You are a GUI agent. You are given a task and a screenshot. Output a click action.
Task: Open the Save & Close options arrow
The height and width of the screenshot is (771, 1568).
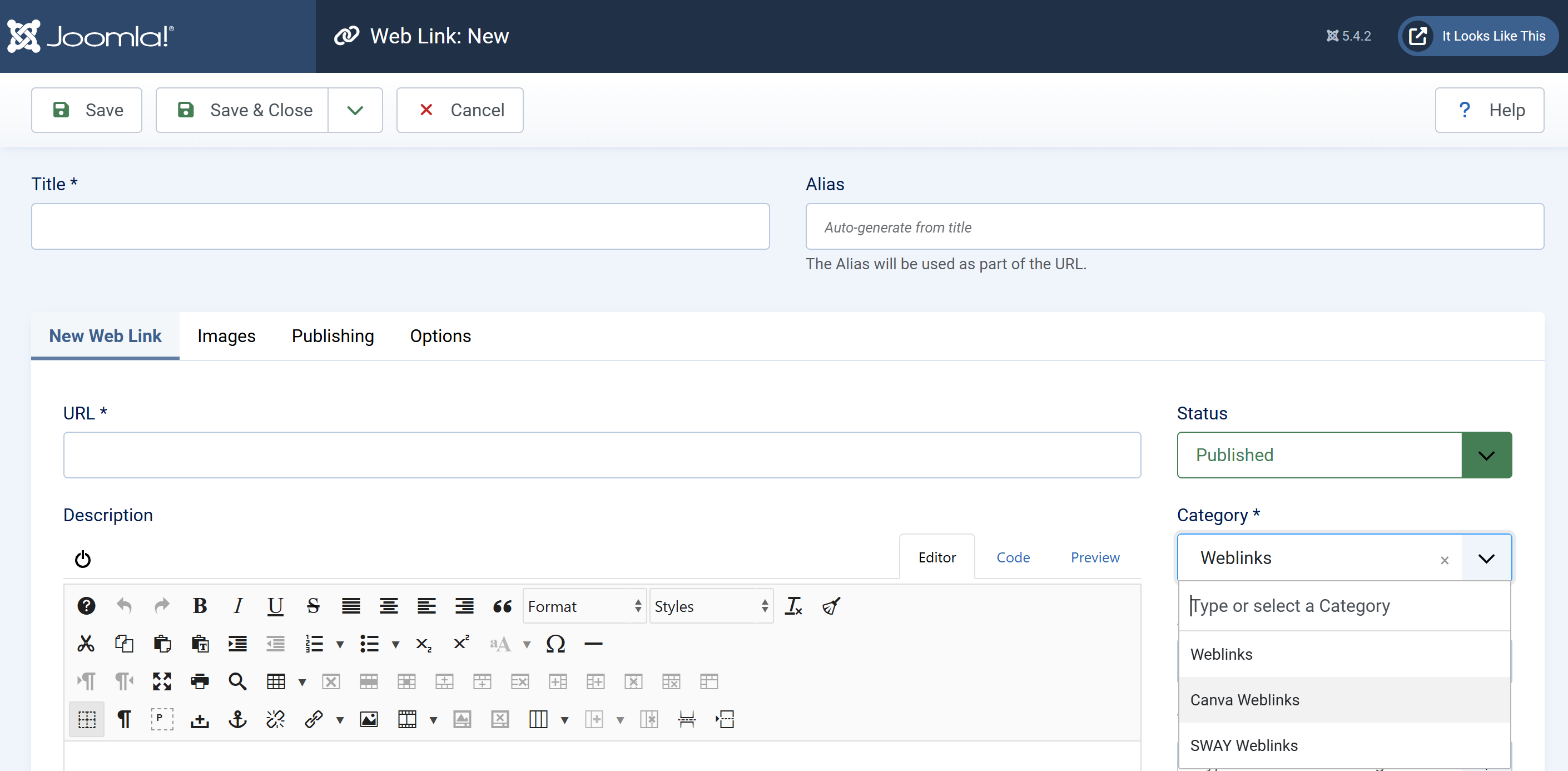click(355, 110)
